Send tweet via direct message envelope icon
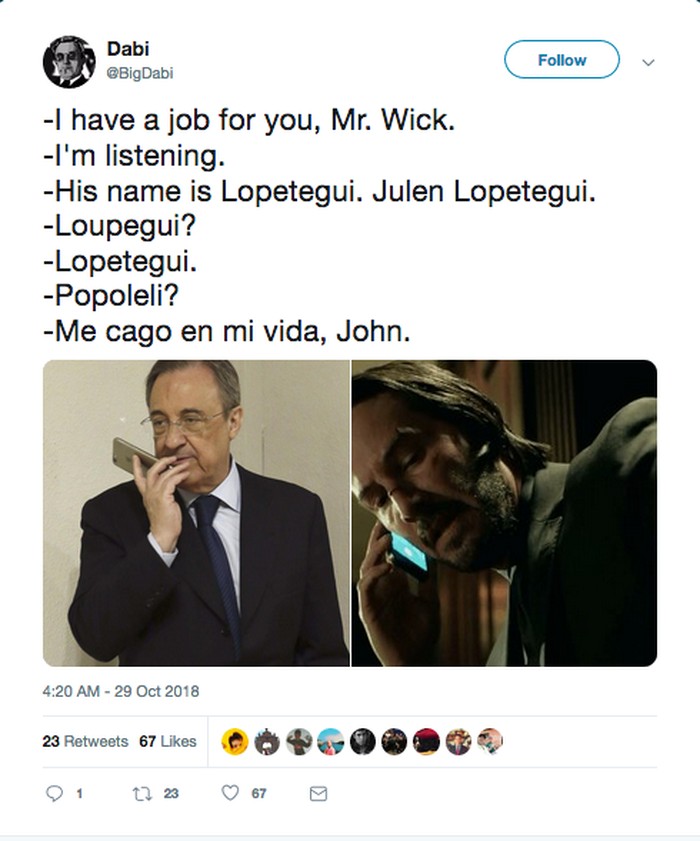700x841 pixels. point(318,793)
